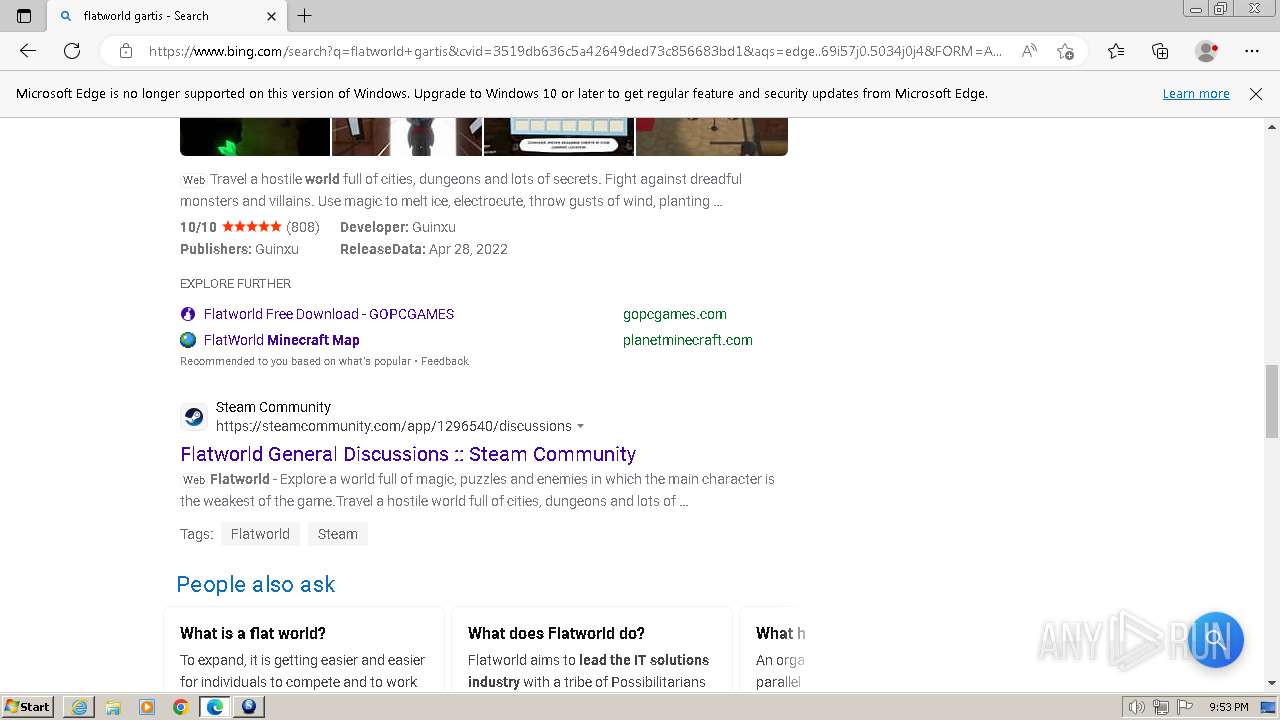Open What is a flat world? card

coord(304,648)
